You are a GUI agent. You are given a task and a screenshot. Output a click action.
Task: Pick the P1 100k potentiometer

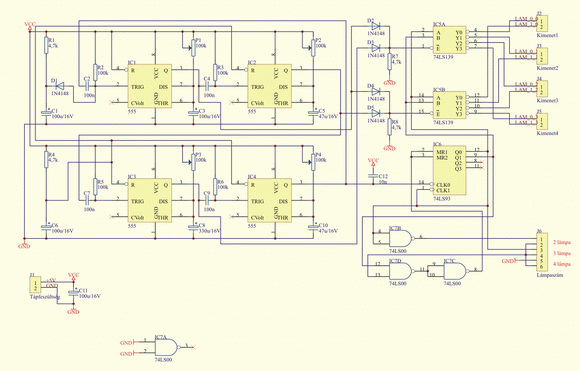(x=193, y=48)
